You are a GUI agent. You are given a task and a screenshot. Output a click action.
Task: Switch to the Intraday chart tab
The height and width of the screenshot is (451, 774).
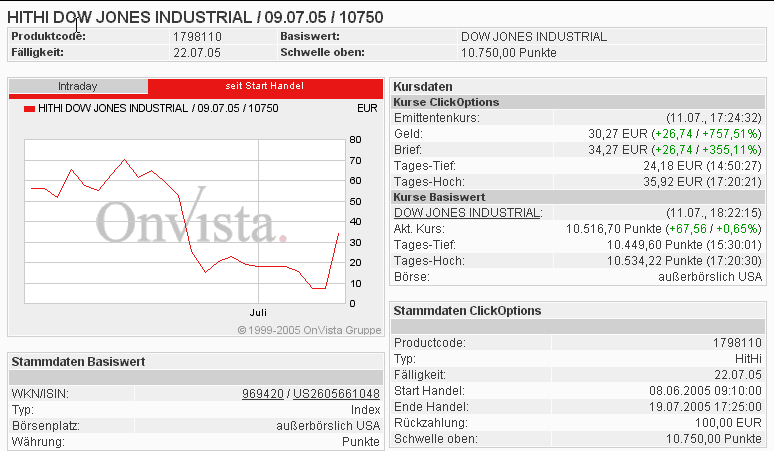pyautogui.click(x=78, y=86)
